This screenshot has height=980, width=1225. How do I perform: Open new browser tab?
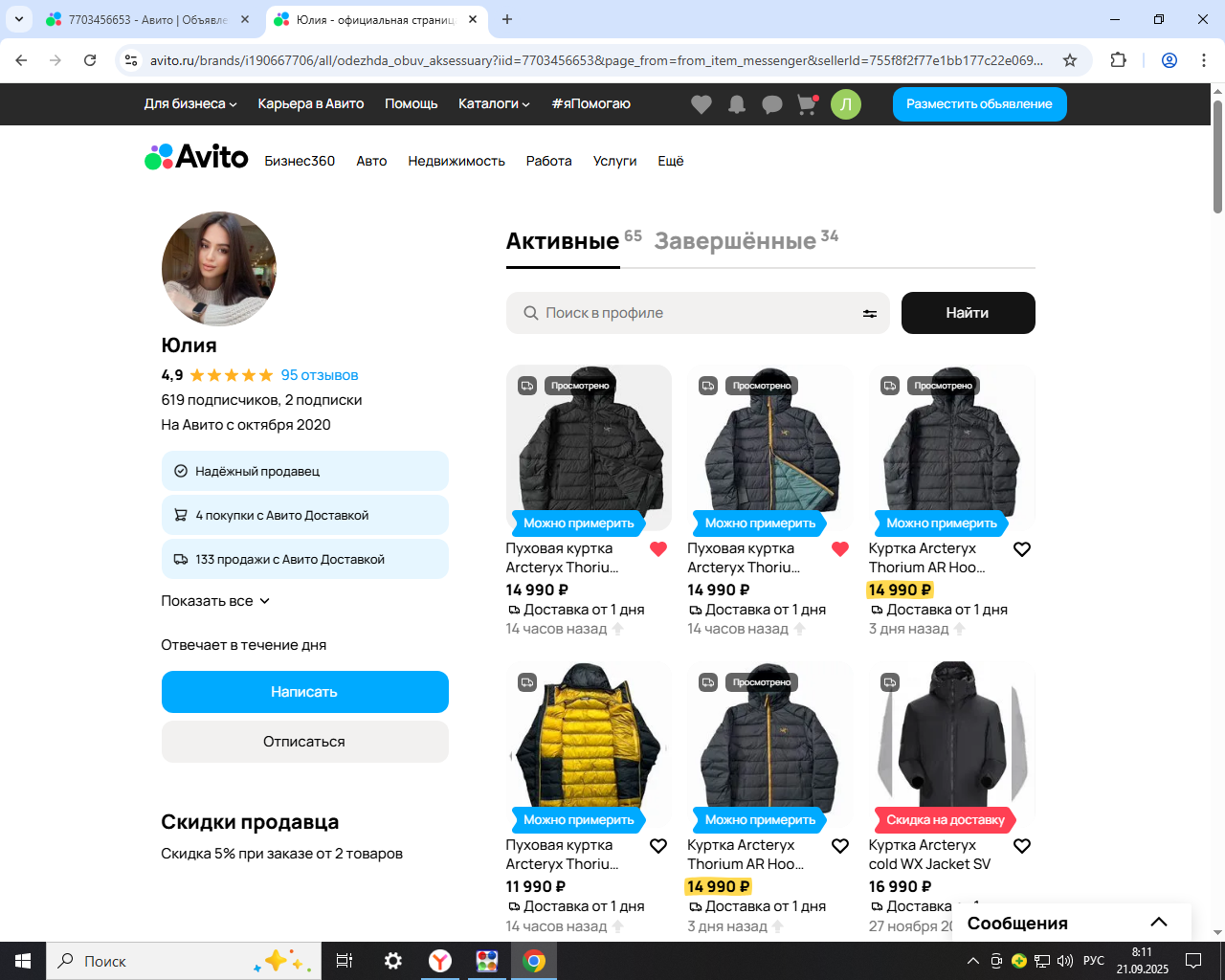507,19
